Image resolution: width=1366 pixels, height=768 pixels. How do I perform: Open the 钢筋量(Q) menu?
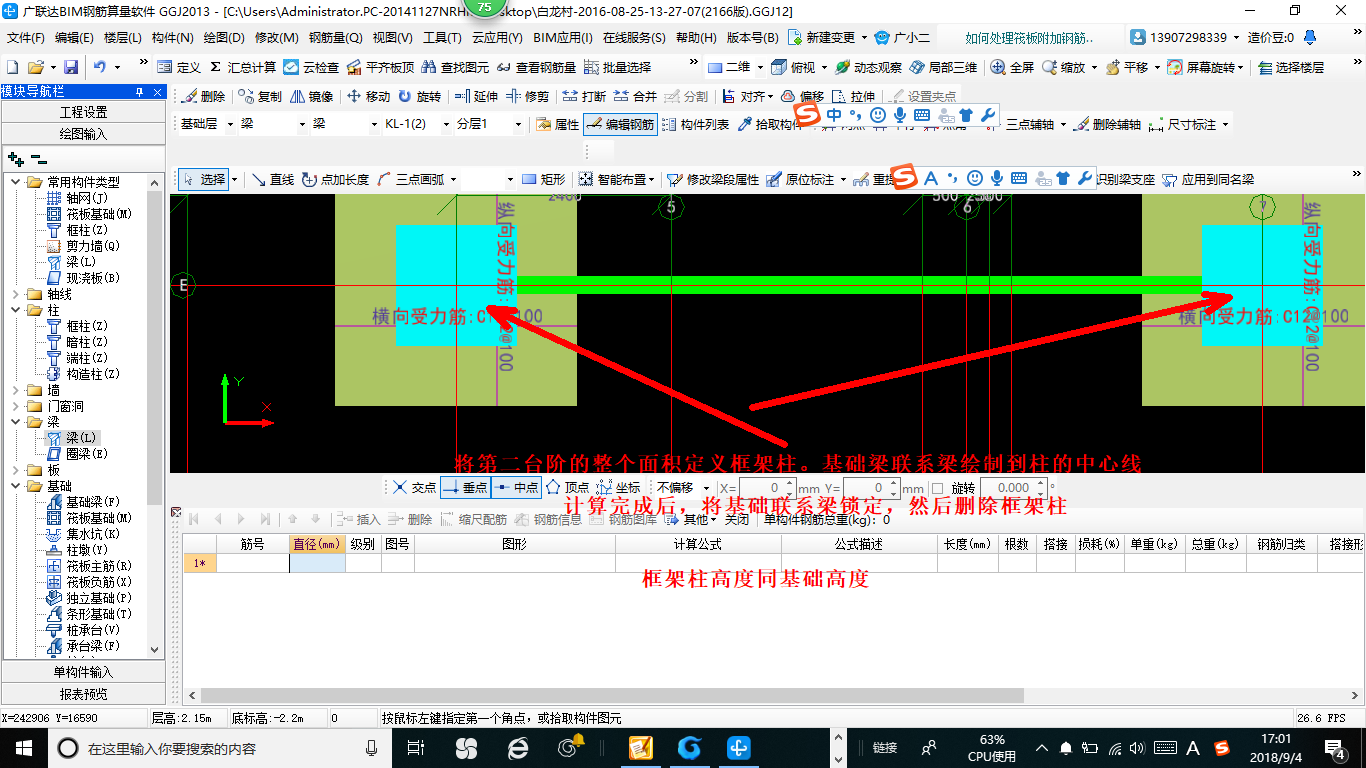coord(335,38)
